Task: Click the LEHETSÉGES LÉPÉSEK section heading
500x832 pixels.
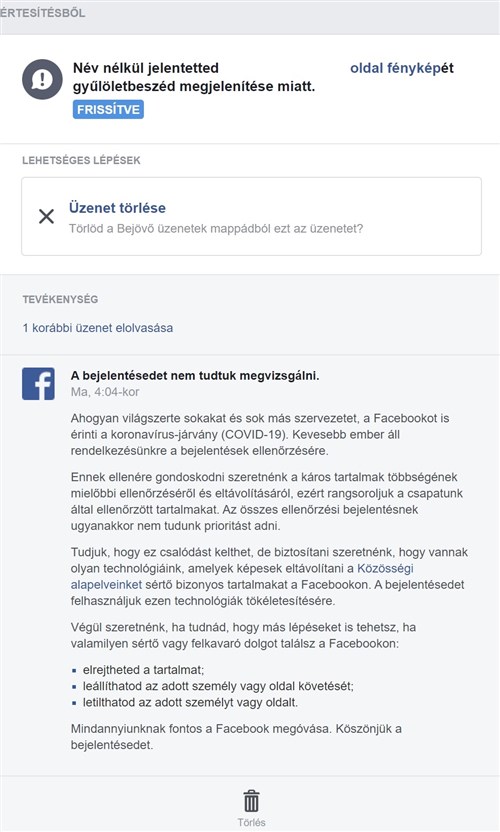Action: tap(81, 160)
